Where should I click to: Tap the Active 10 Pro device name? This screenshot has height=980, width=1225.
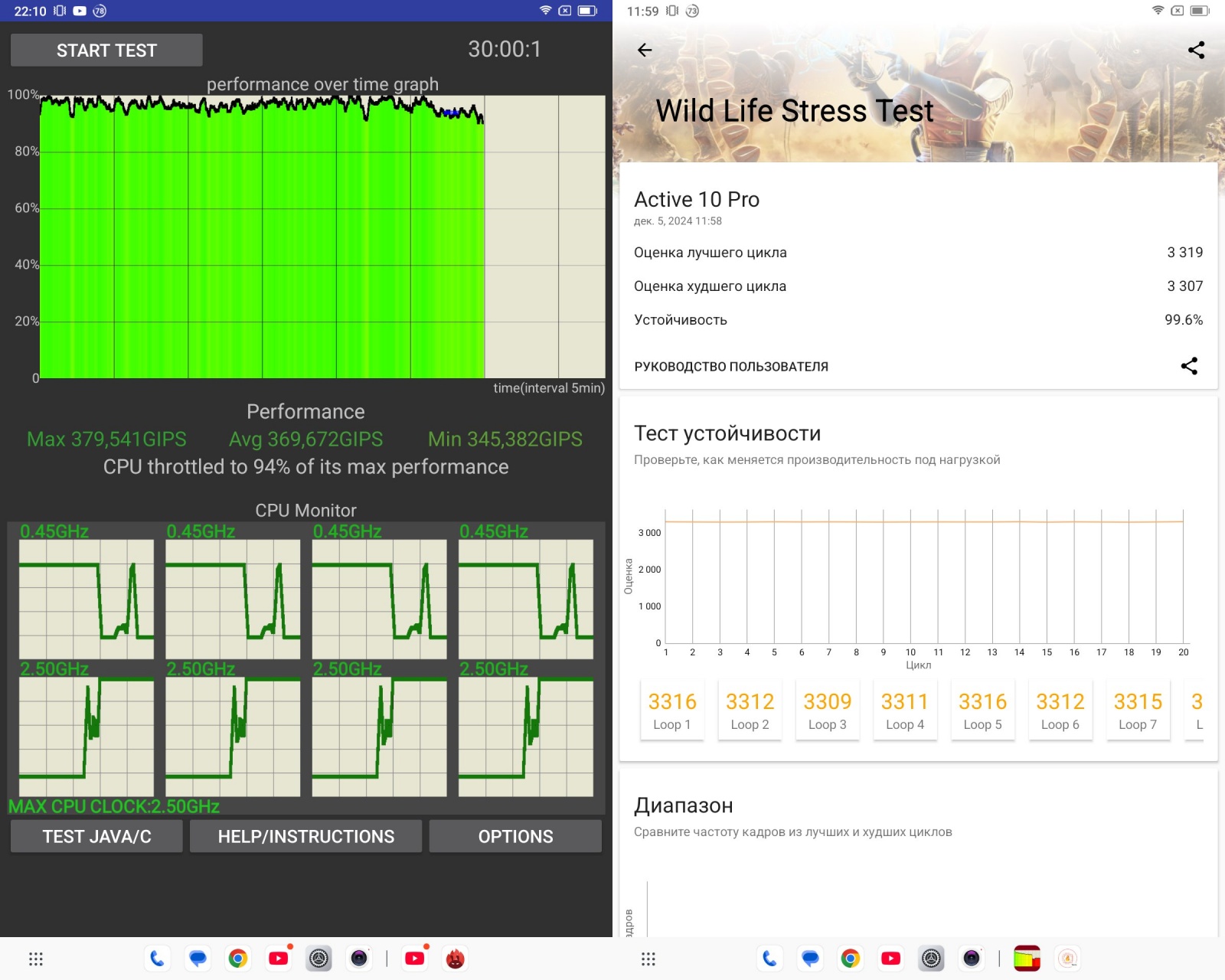[x=697, y=199]
